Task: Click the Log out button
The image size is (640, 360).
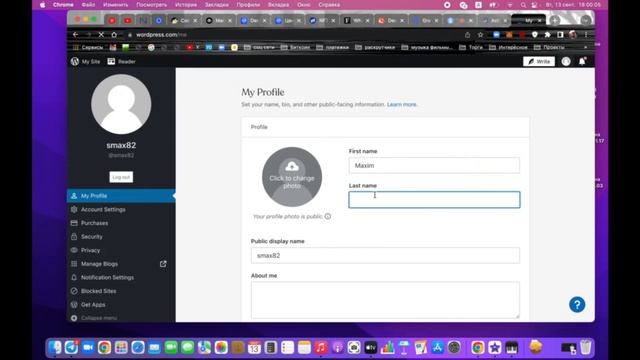Action: 121,177
